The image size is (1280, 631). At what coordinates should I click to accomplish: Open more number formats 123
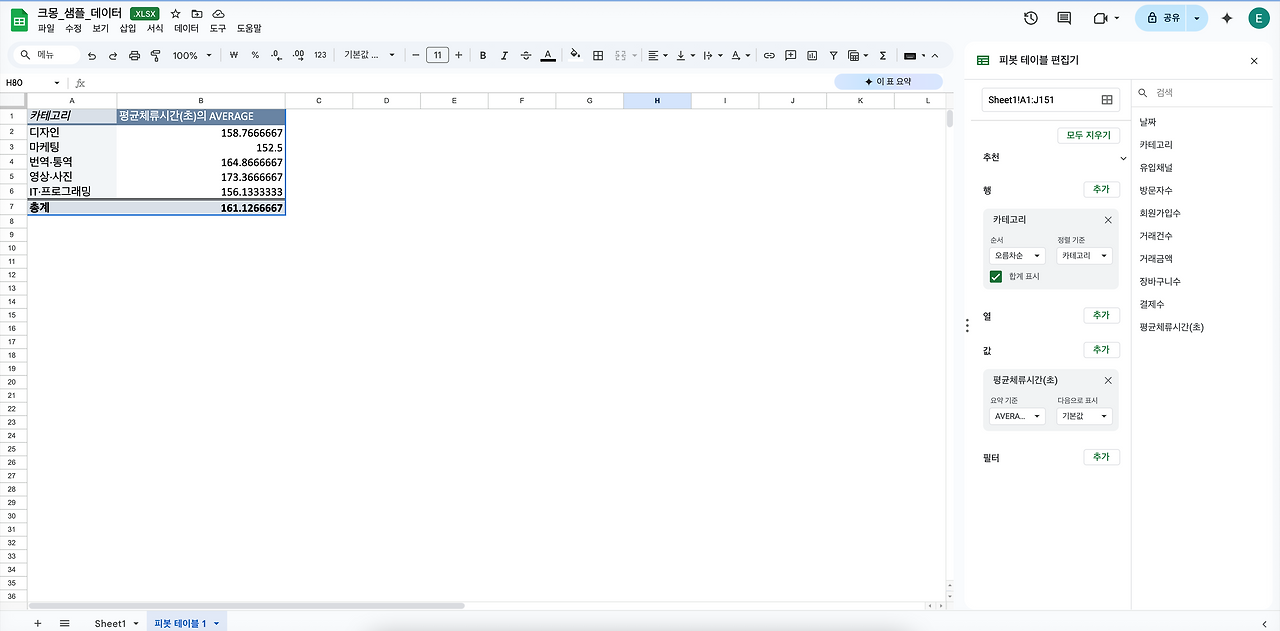(x=320, y=56)
